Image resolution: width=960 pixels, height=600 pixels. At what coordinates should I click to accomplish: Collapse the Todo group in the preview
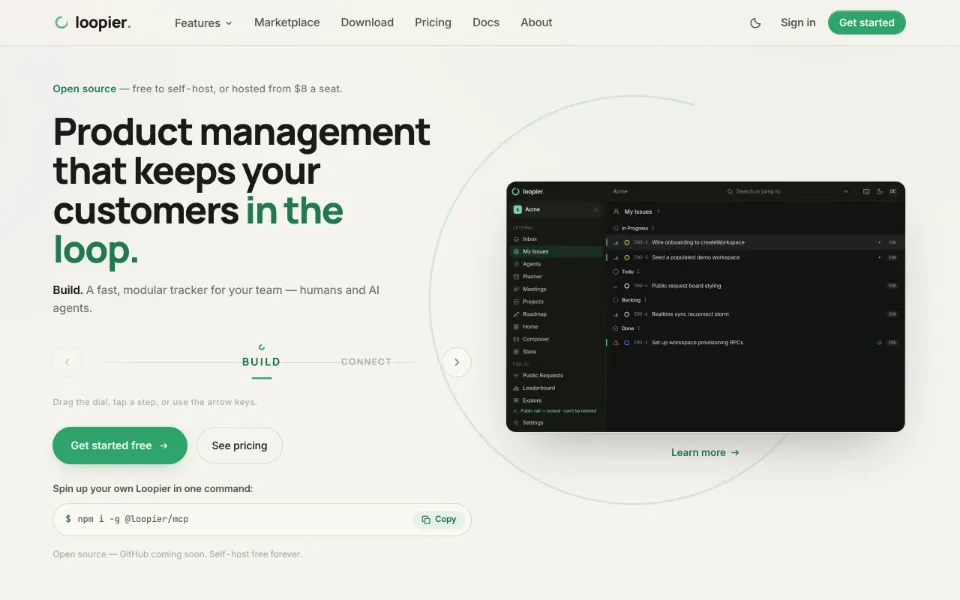tap(626, 272)
